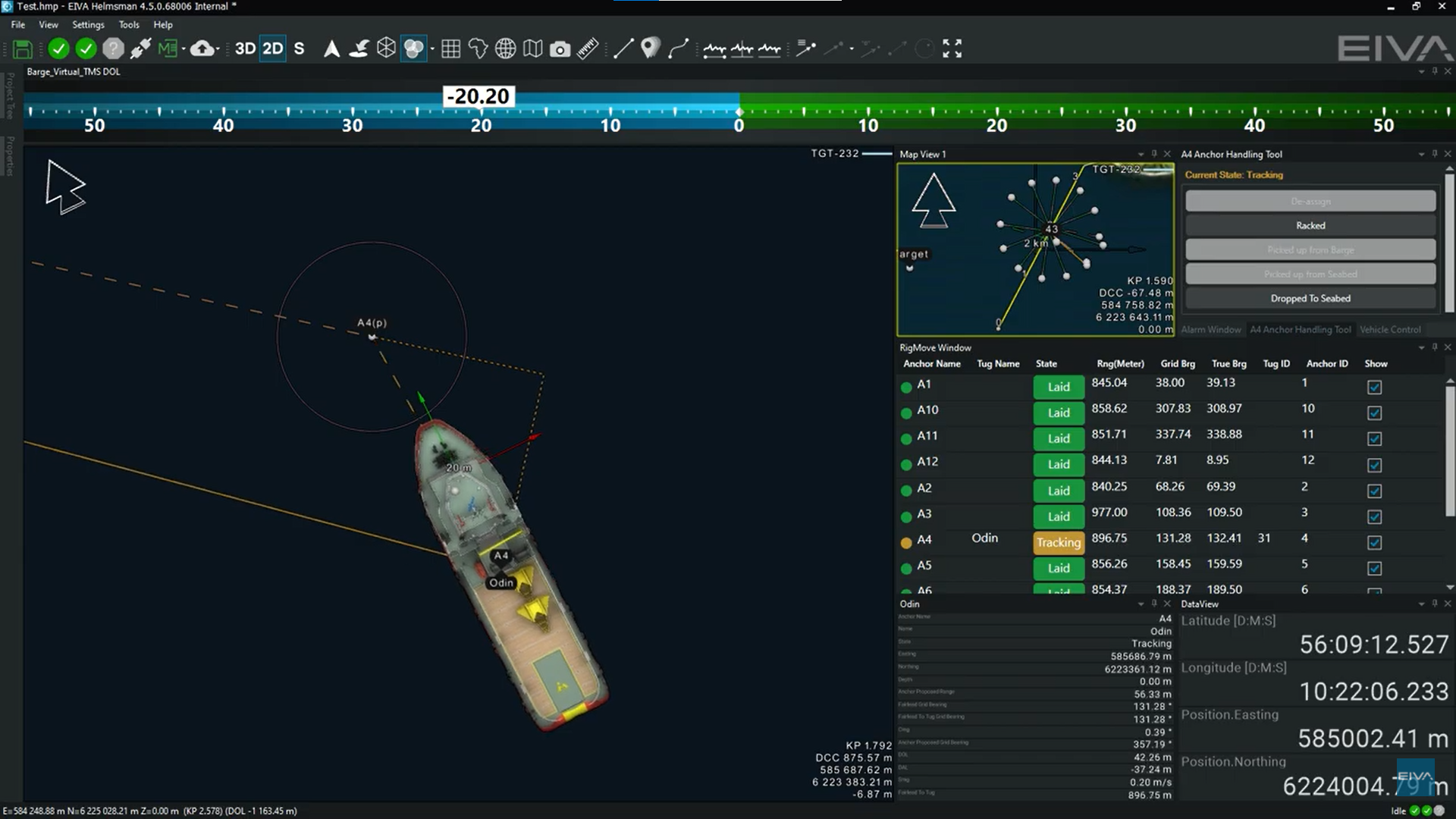Select the 2D view mode icon
Image resolution: width=1456 pixels, height=819 pixels.
(273, 48)
